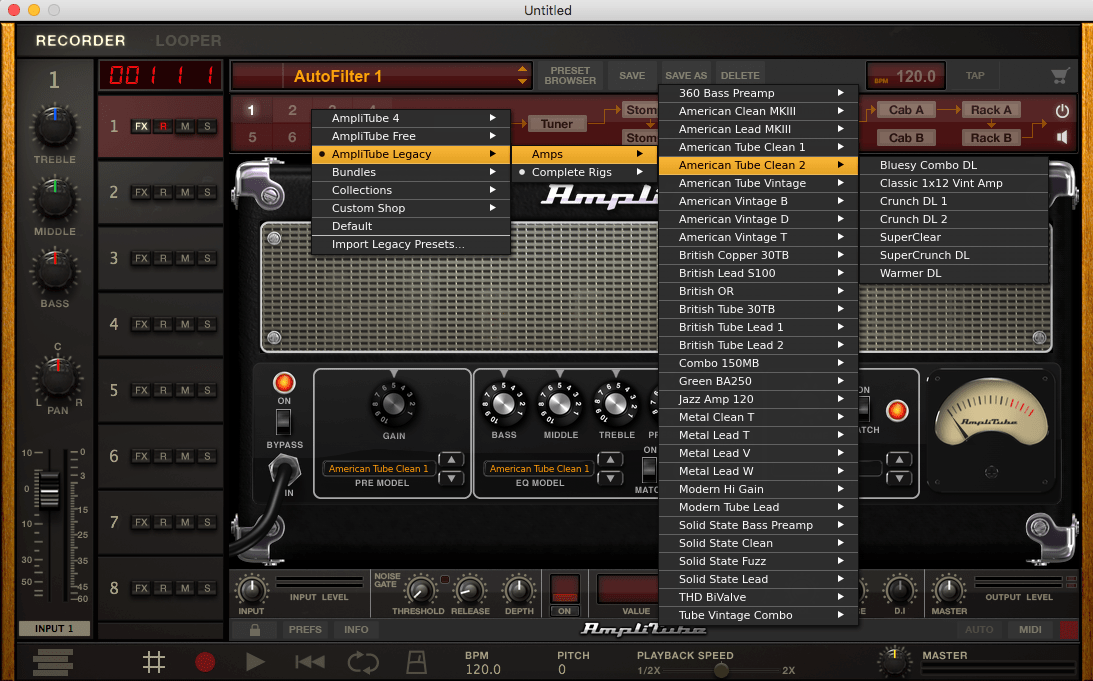Click the INFO button
This screenshot has width=1093, height=681.
tap(356, 629)
